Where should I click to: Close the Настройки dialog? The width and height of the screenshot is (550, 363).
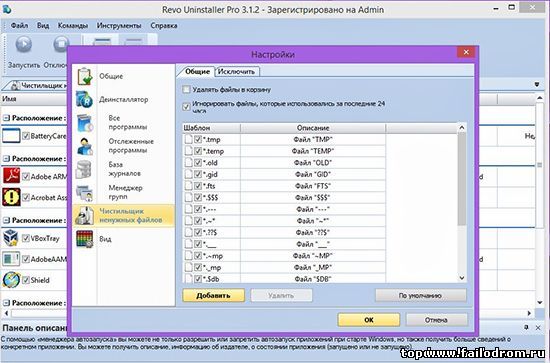[466, 52]
